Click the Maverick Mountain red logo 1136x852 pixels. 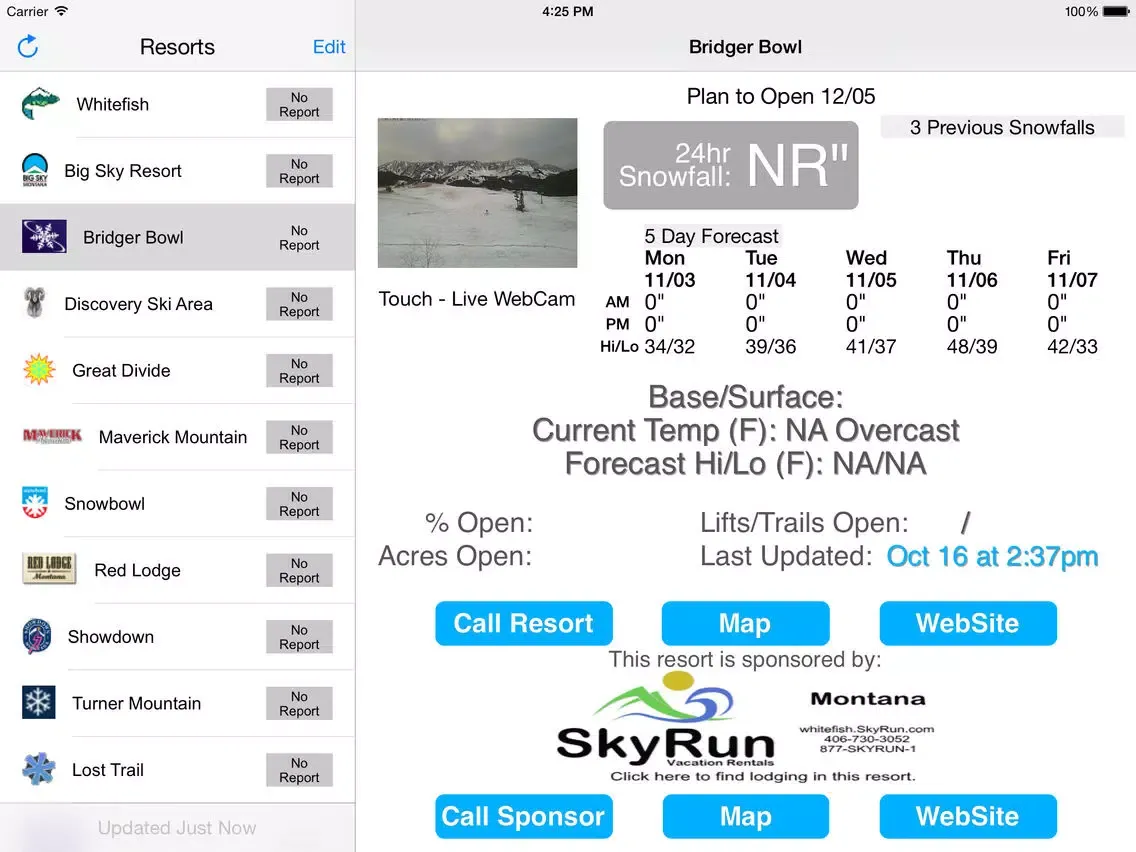(52, 436)
